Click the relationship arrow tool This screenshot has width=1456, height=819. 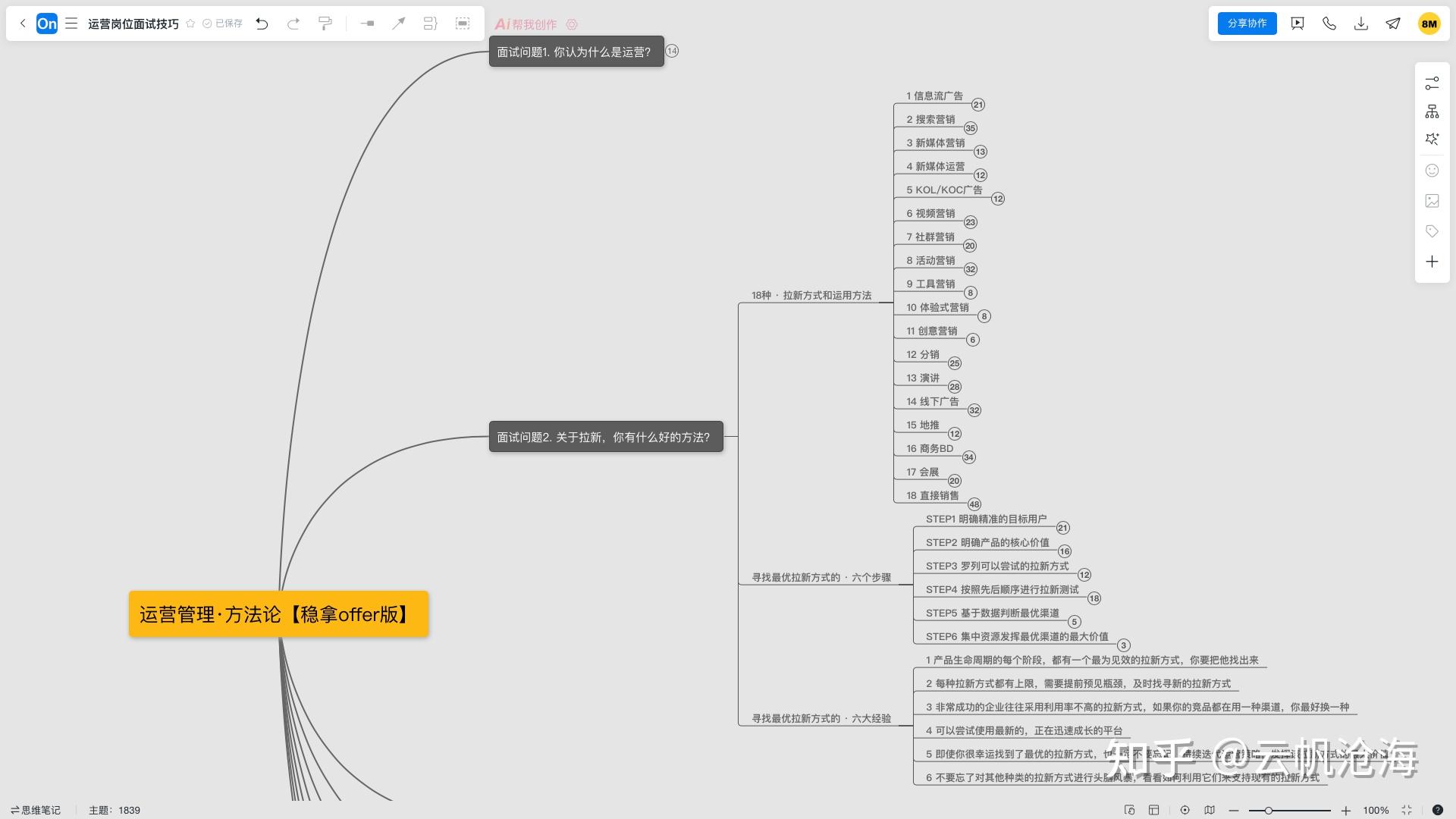tap(398, 24)
